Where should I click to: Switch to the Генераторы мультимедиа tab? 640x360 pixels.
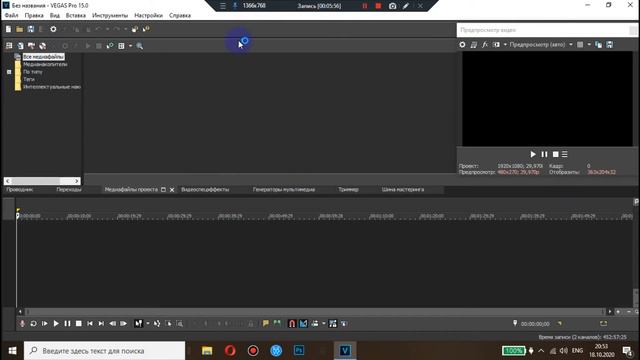[x=284, y=190]
